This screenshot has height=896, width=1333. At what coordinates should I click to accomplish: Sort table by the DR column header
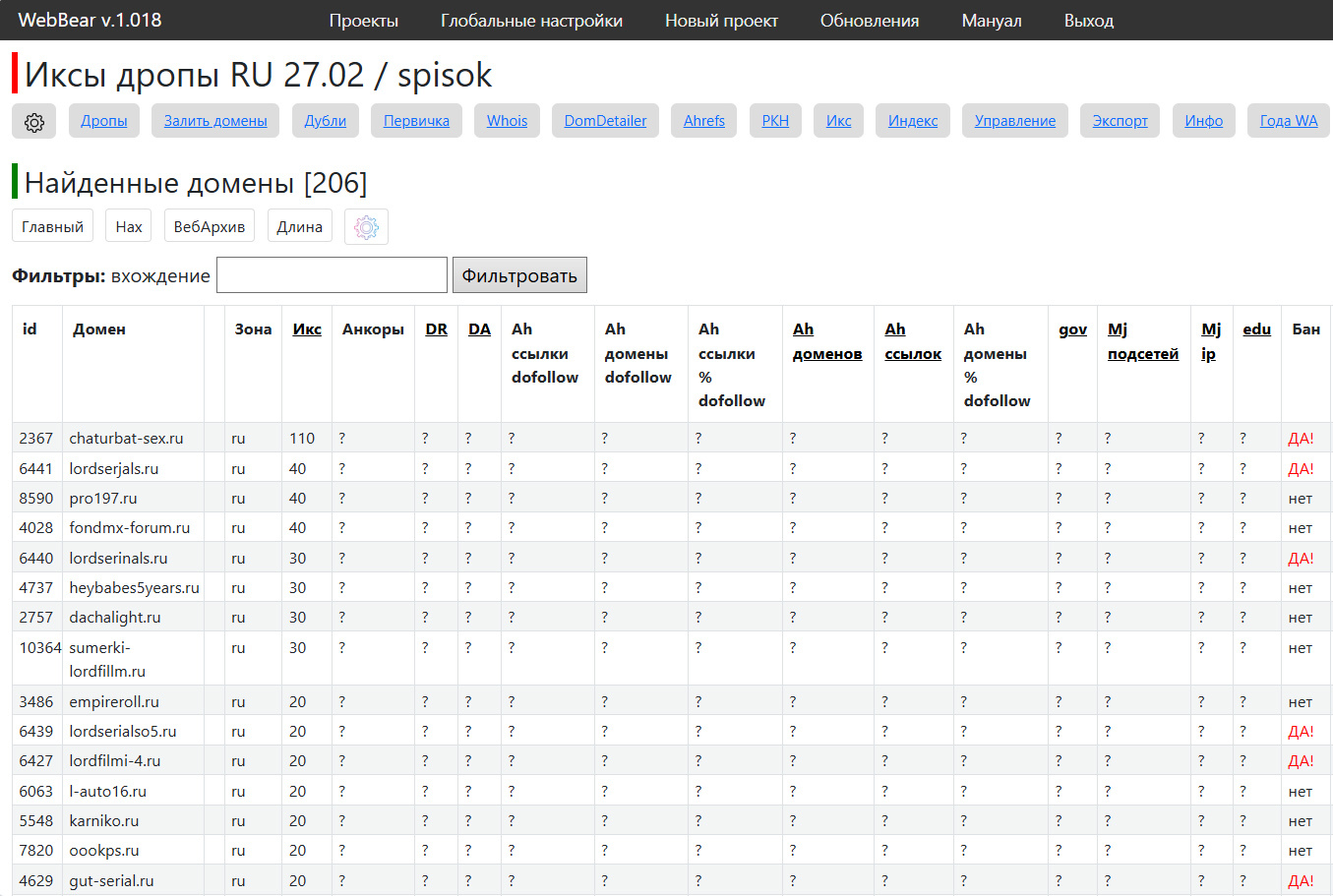click(436, 329)
